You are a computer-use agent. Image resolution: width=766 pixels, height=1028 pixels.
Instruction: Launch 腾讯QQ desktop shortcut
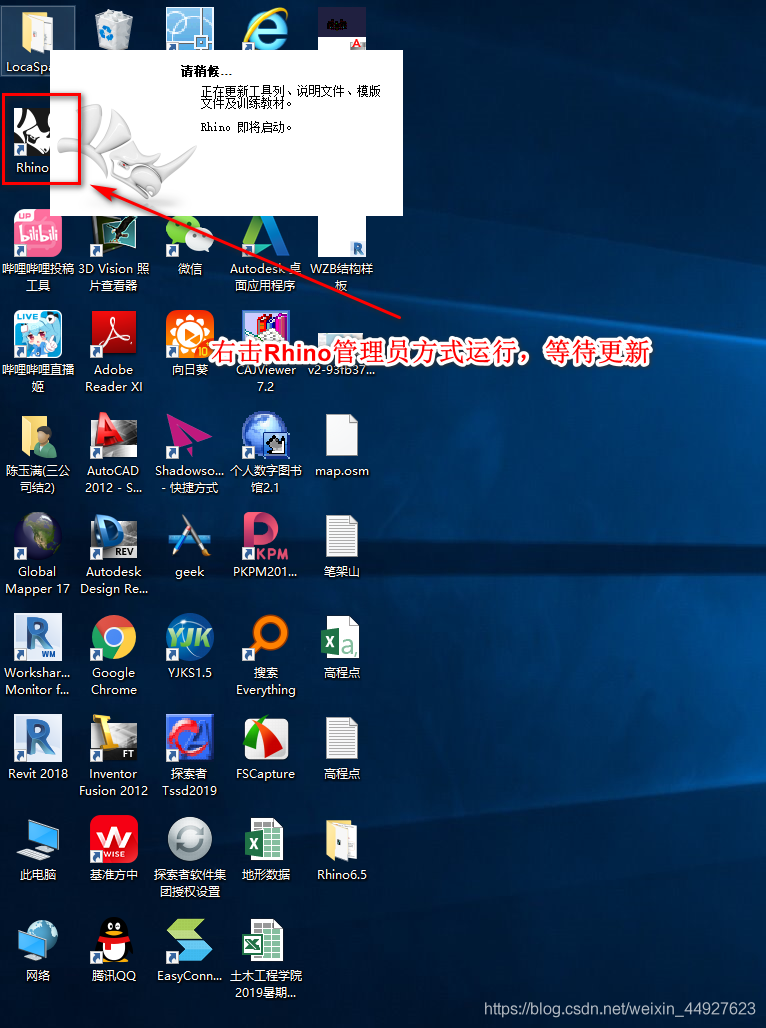[x=113, y=949]
